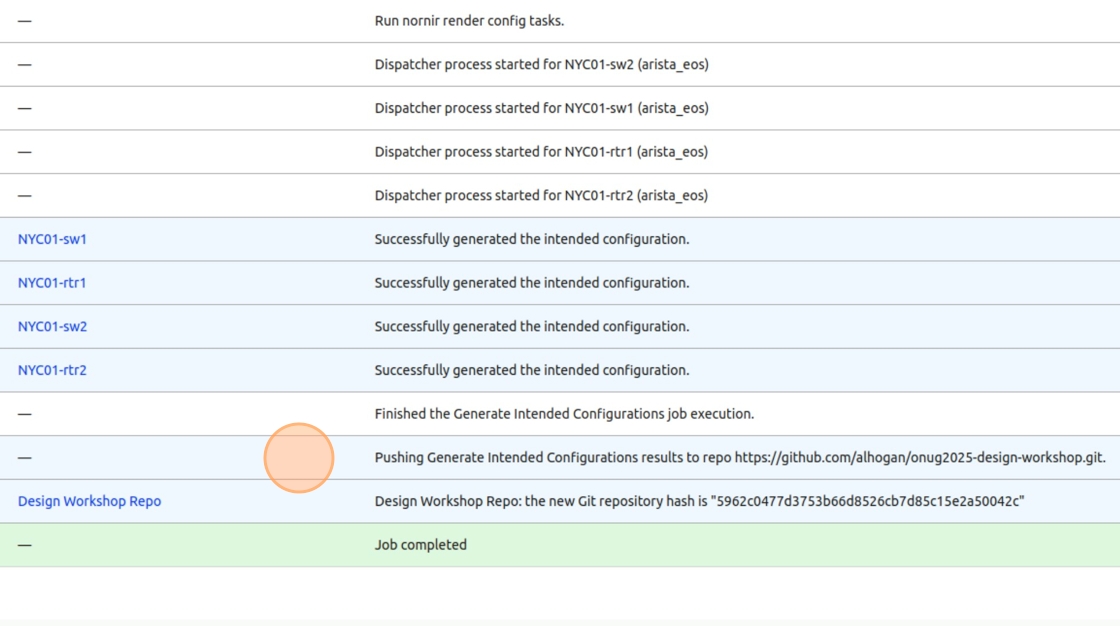The width and height of the screenshot is (1120, 626).
Task: Click the dispatcher started message for NYC01-rtr1
Action: pos(541,152)
